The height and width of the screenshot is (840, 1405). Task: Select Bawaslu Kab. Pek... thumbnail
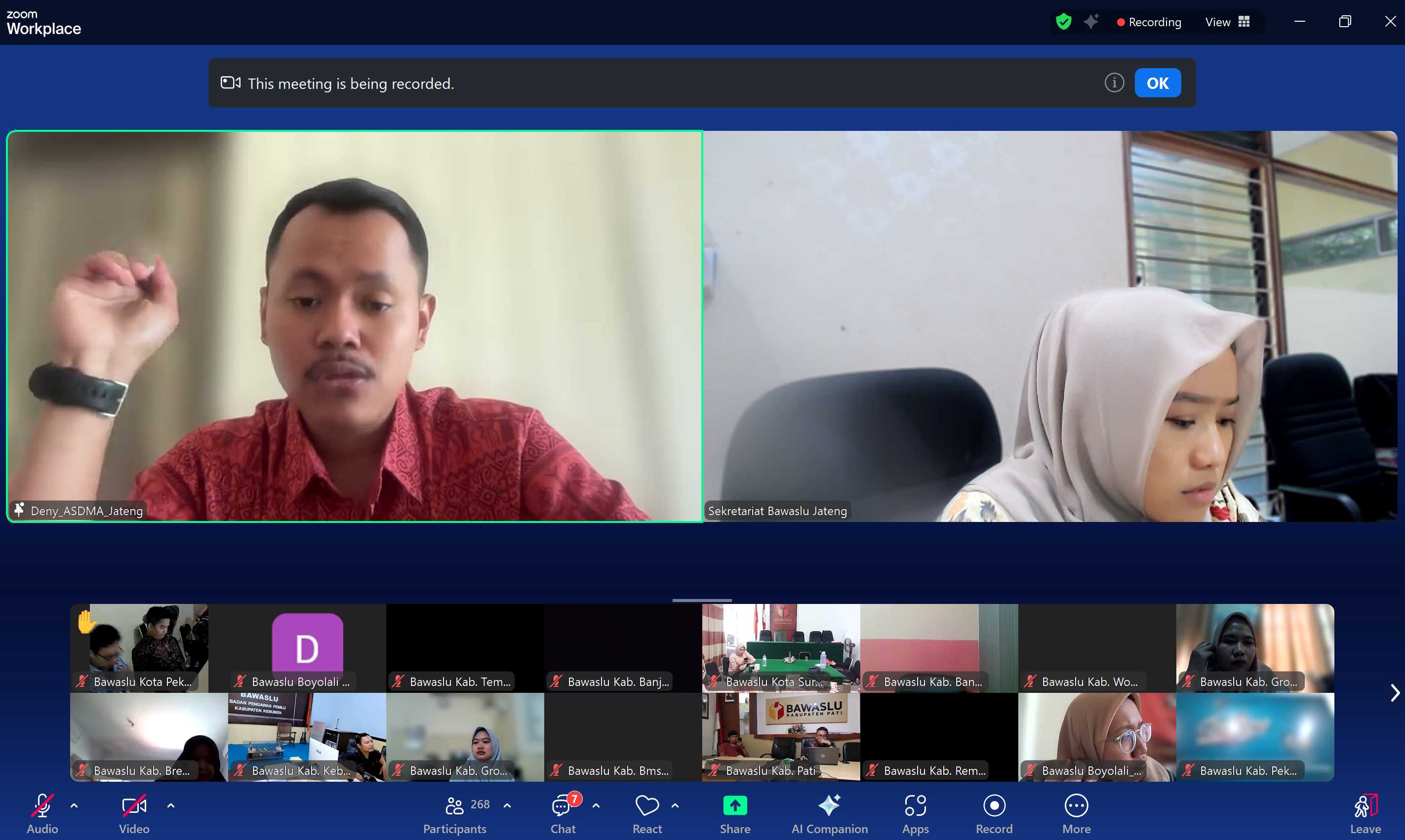point(1255,737)
